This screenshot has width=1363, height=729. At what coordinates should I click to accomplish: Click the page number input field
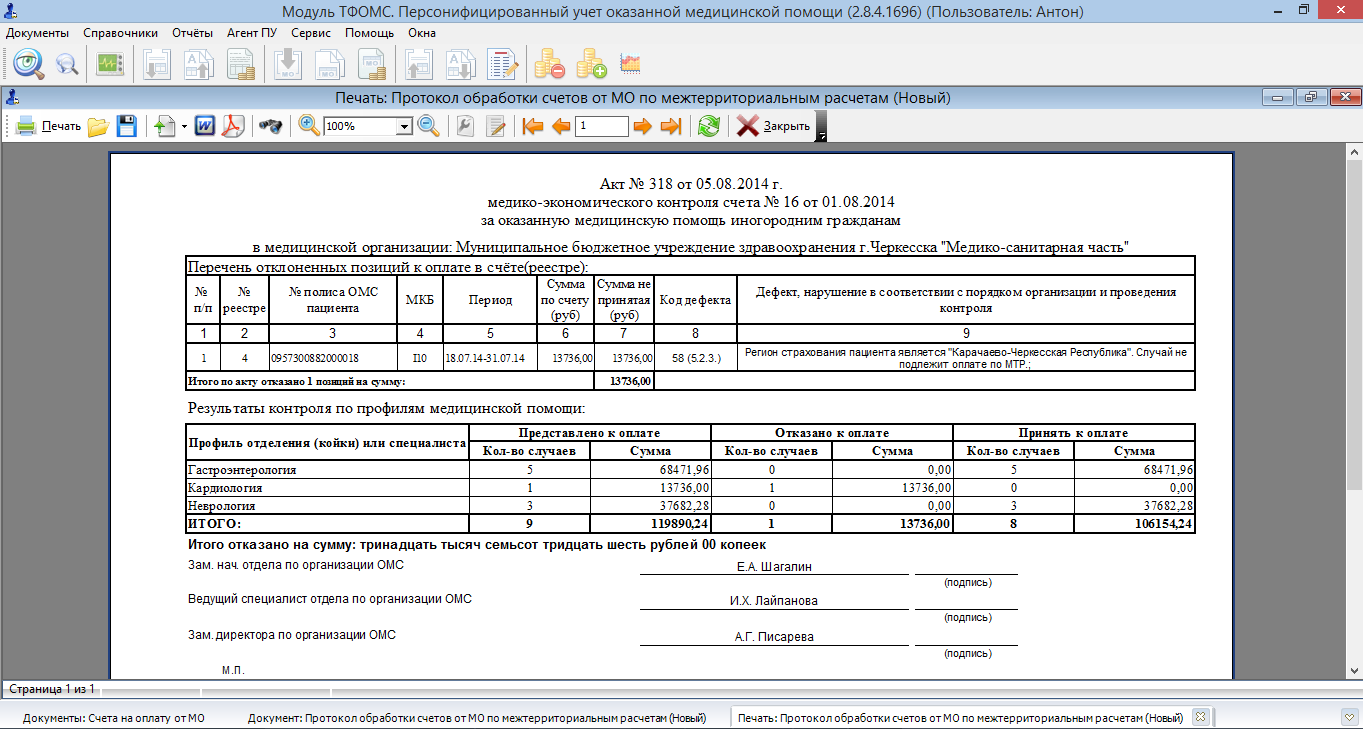602,127
